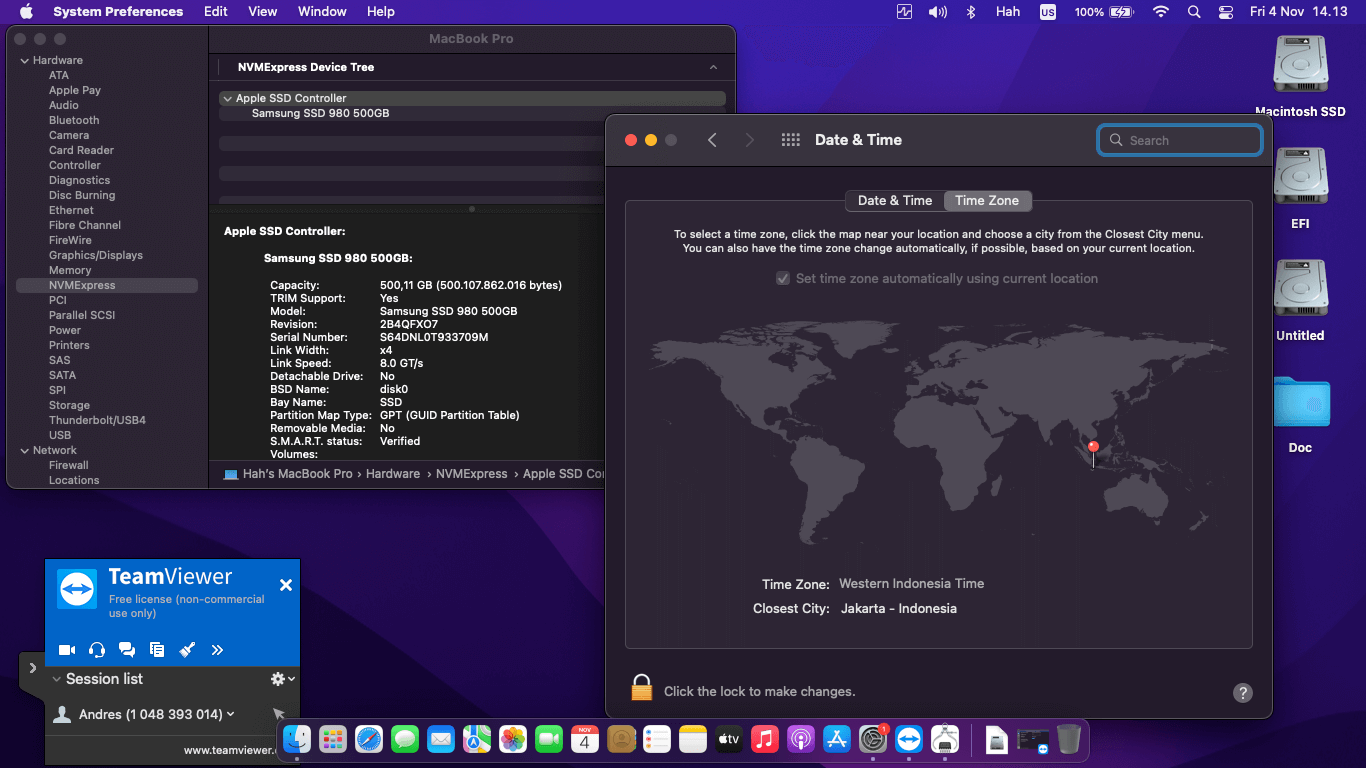Open the TeamViewer session settings gear dropdown

coord(282,679)
